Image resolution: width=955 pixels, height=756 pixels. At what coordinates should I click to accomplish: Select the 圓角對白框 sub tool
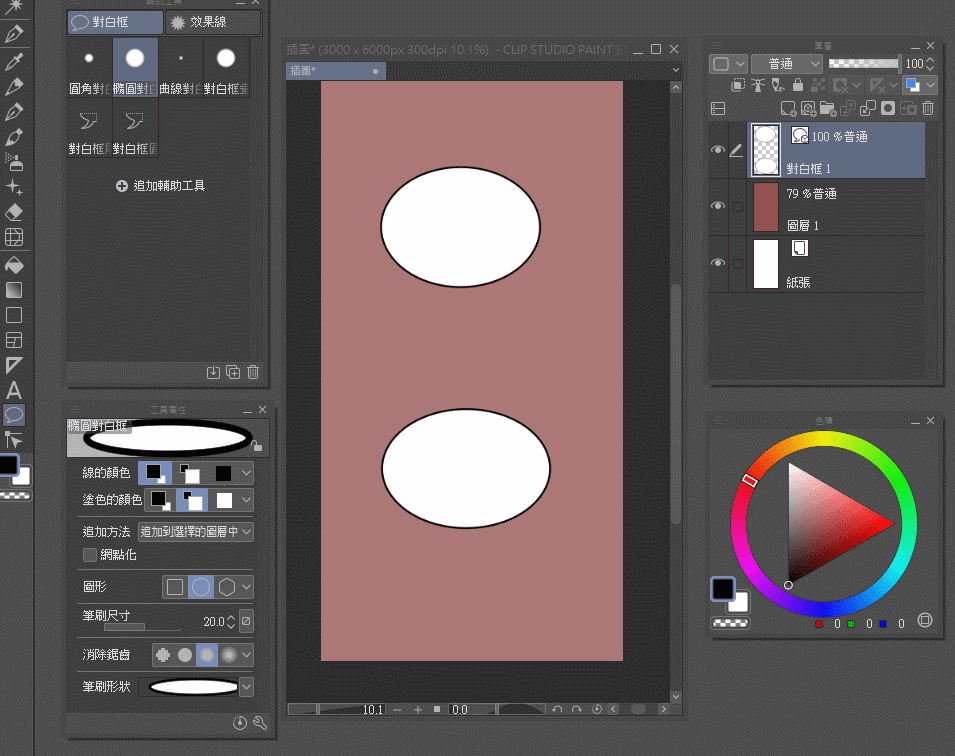[x=89, y=68]
